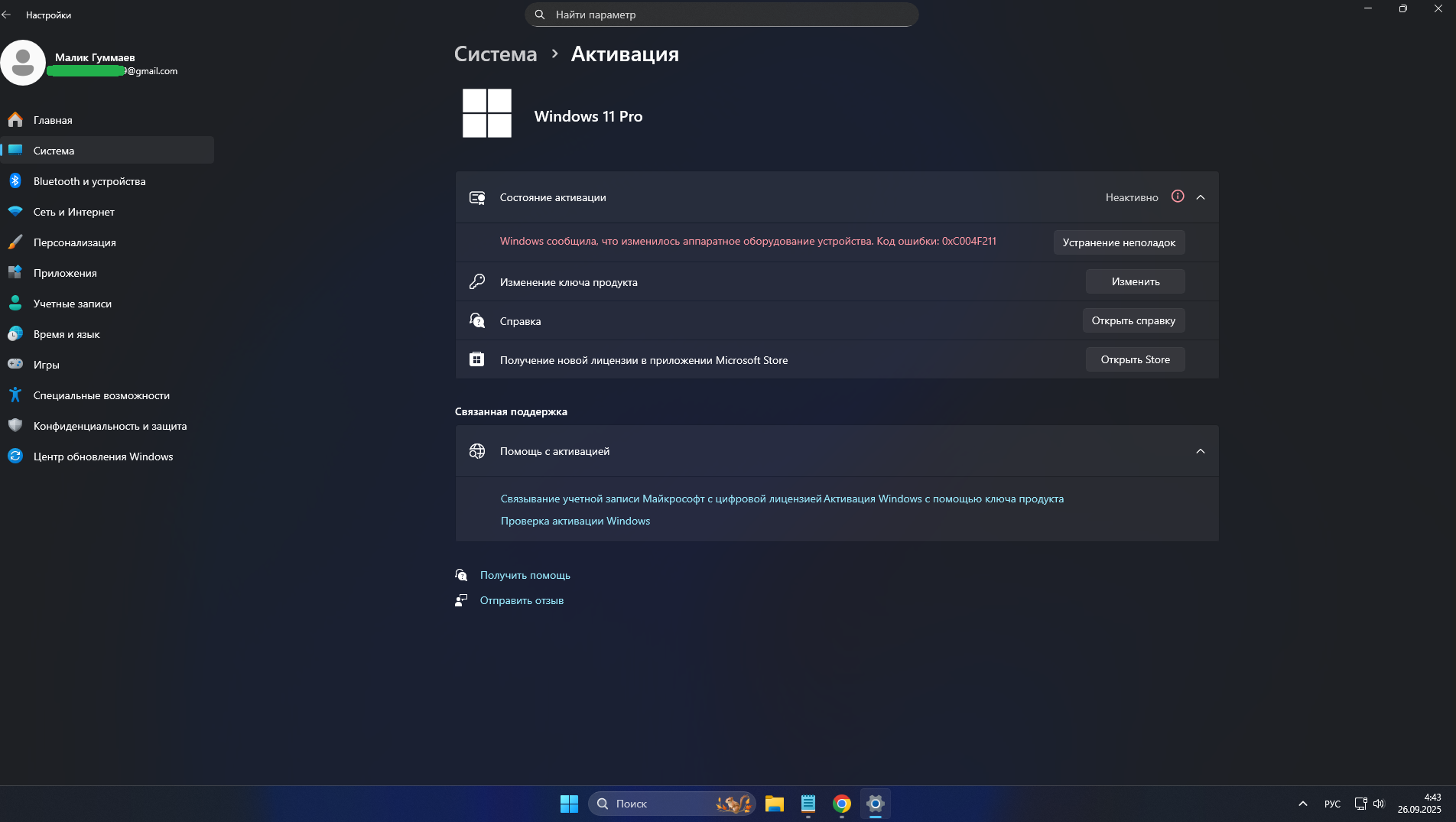Open link Активация Windows с помощью ключа продукта

pos(944,499)
